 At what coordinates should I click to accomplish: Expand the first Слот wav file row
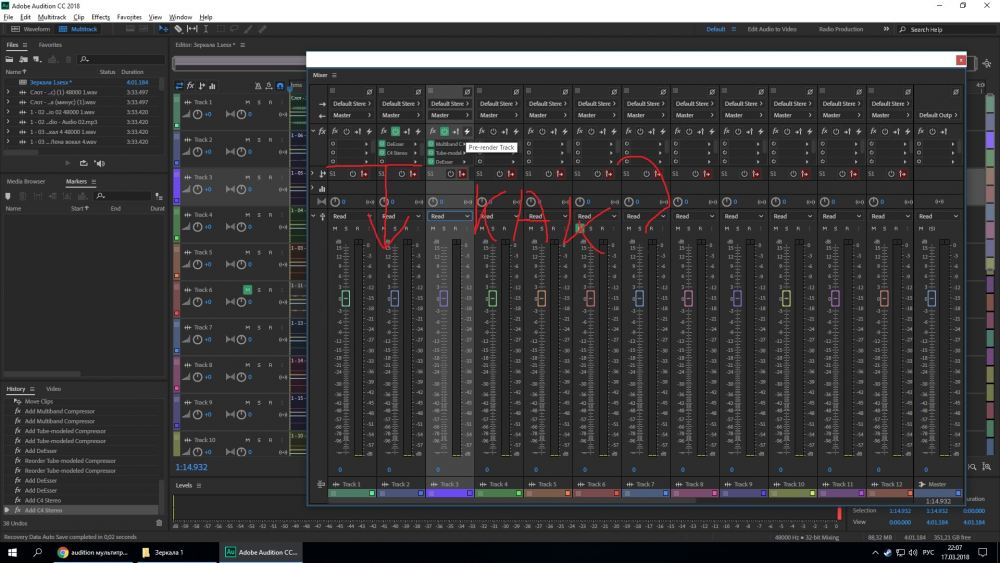pos(8,92)
